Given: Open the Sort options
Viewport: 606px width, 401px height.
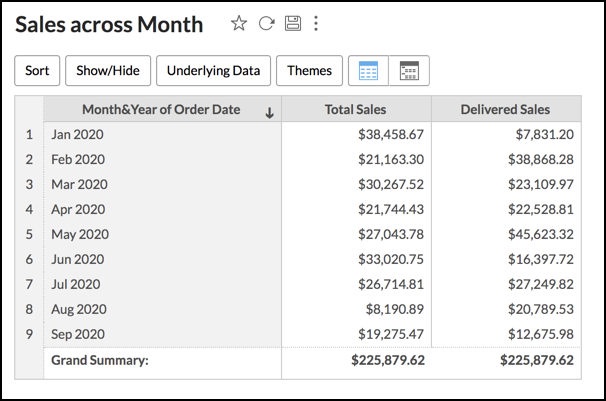Looking at the screenshot, I should point(37,71).
